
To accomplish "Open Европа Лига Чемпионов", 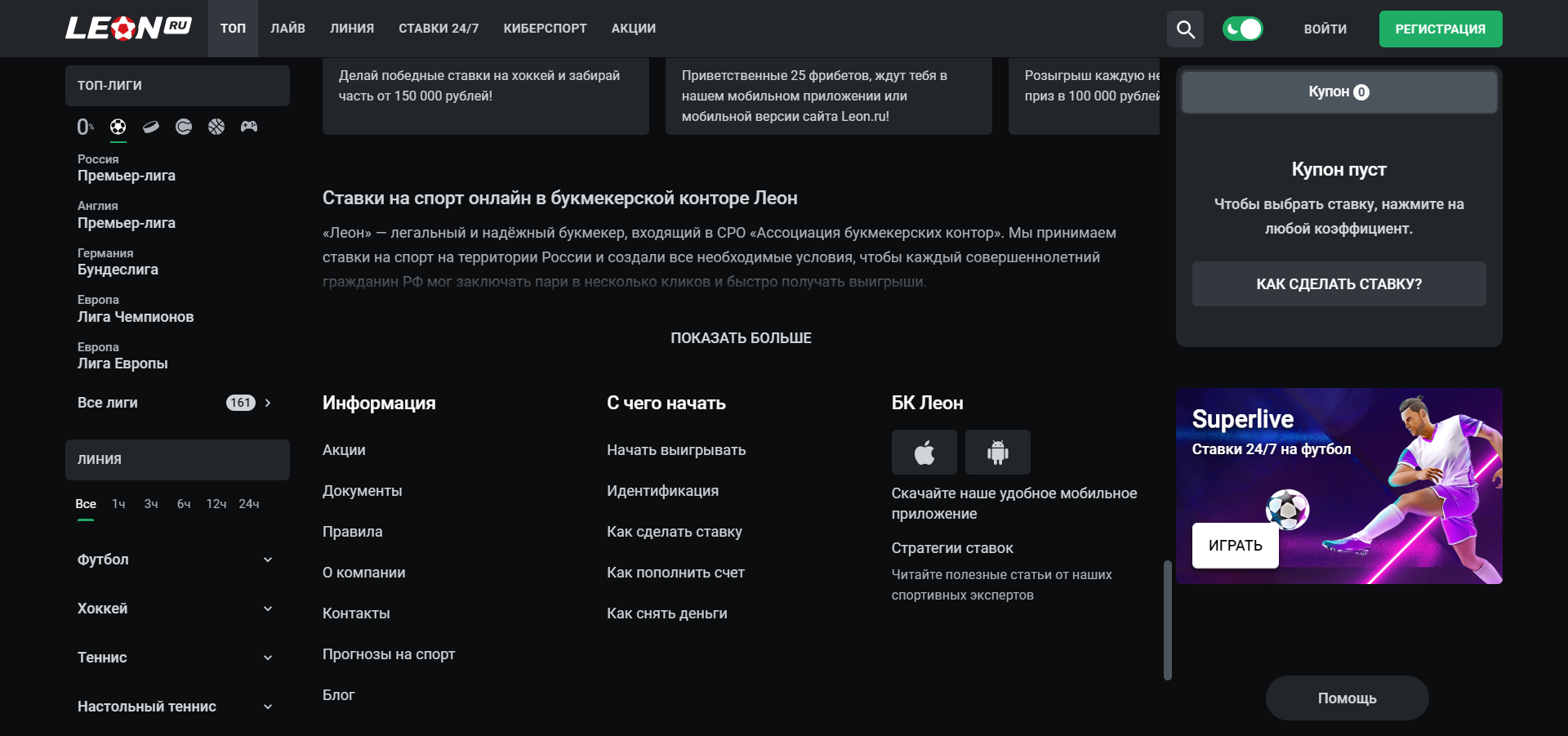I will tap(136, 309).
